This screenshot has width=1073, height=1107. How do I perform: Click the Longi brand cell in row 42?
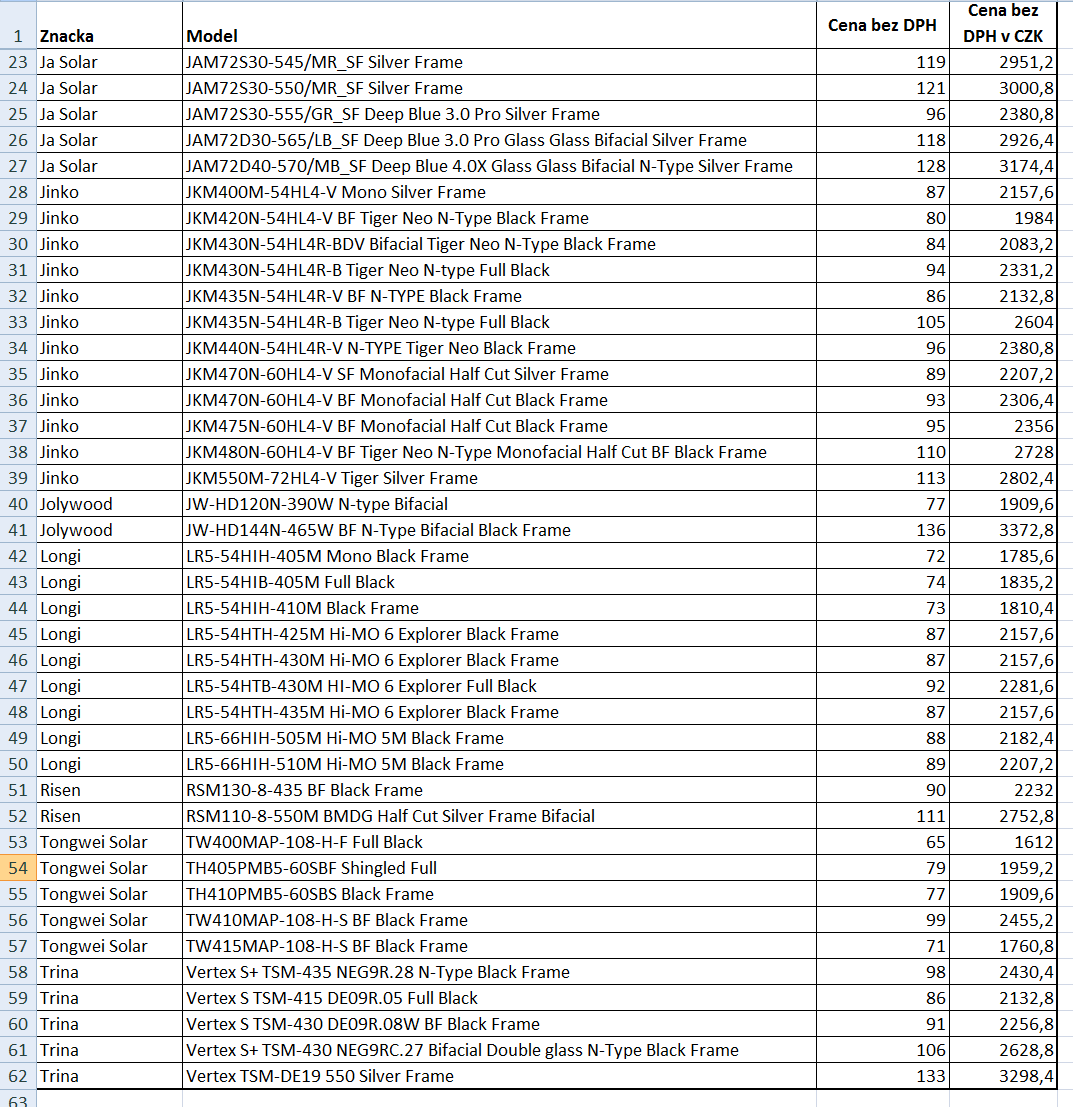coord(109,556)
